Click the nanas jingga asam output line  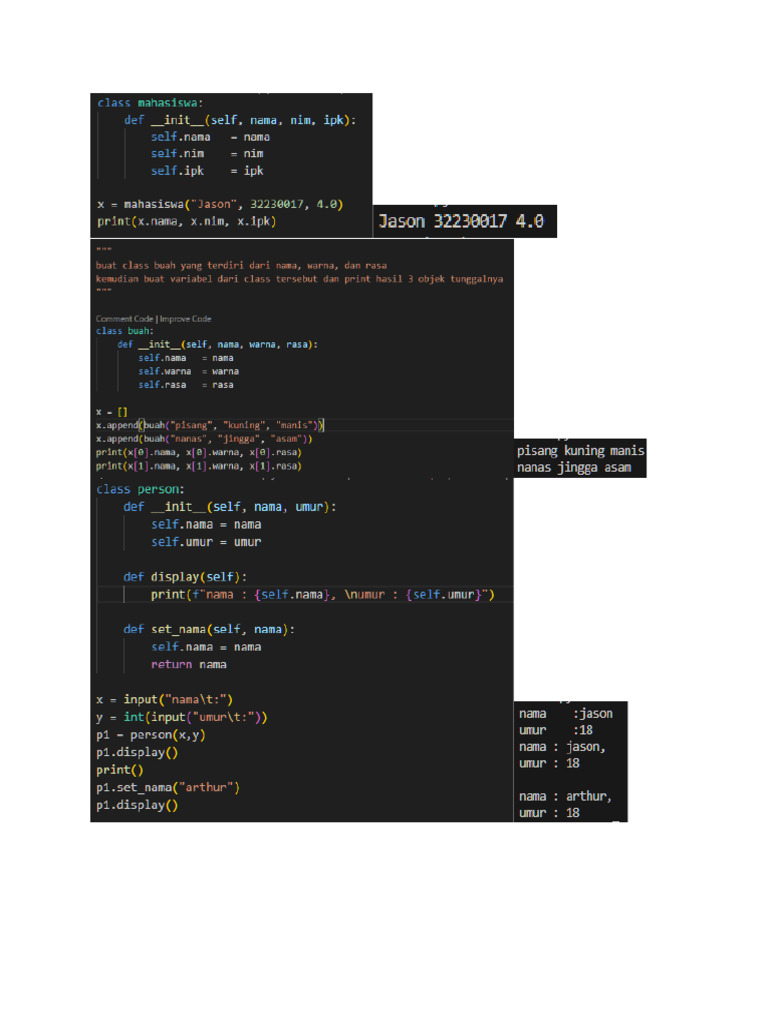pos(573,467)
